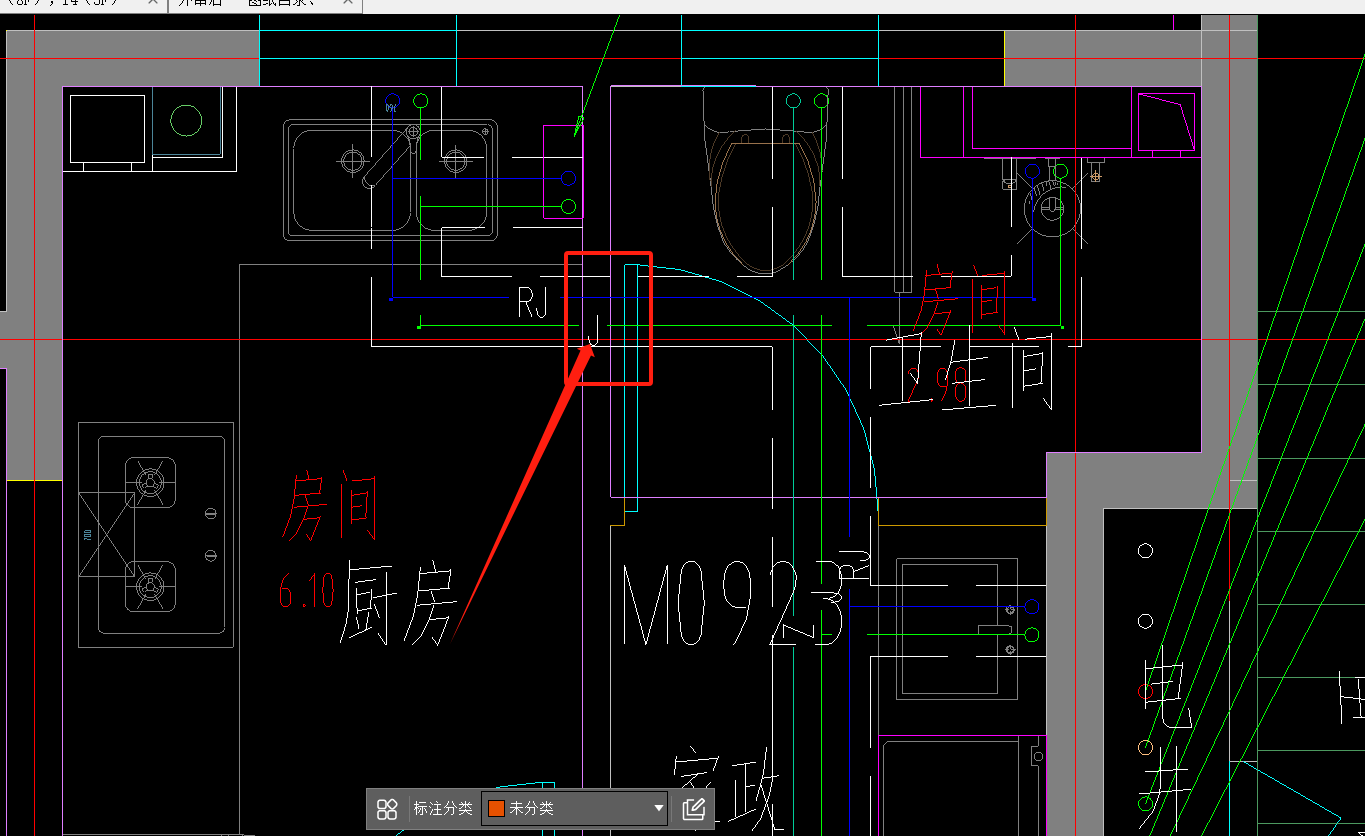Open the category grid icon in annotation toolbar
Image resolution: width=1365 pixels, height=836 pixels.
[387, 809]
